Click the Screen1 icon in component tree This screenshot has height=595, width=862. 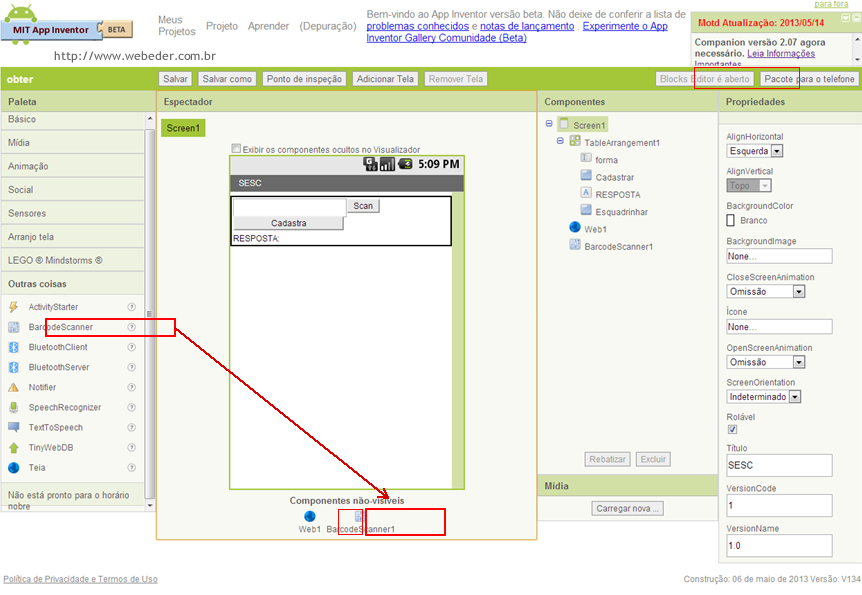pyautogui.click(x=564, y=124)
